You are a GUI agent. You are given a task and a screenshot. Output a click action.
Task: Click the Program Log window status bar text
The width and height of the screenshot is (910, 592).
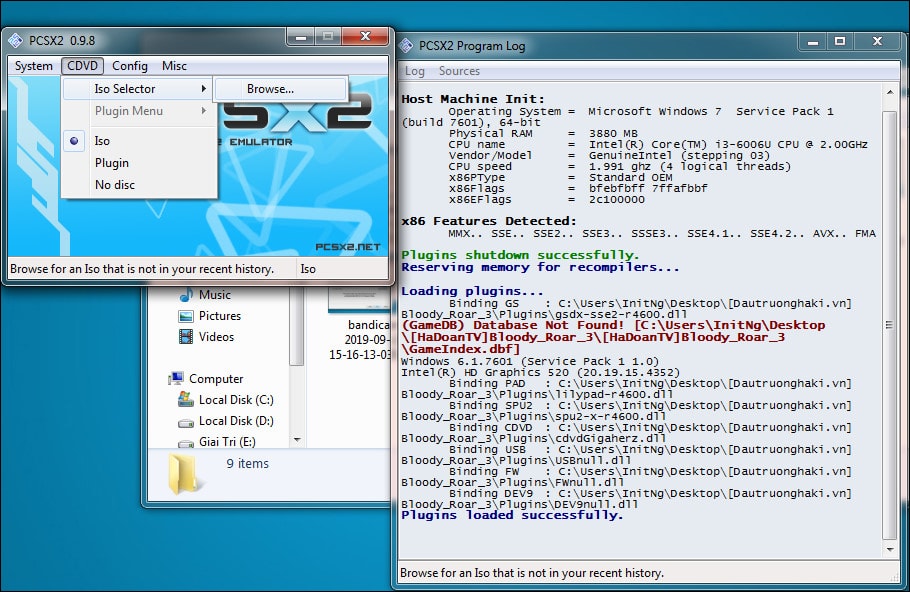tap(532, 573)
